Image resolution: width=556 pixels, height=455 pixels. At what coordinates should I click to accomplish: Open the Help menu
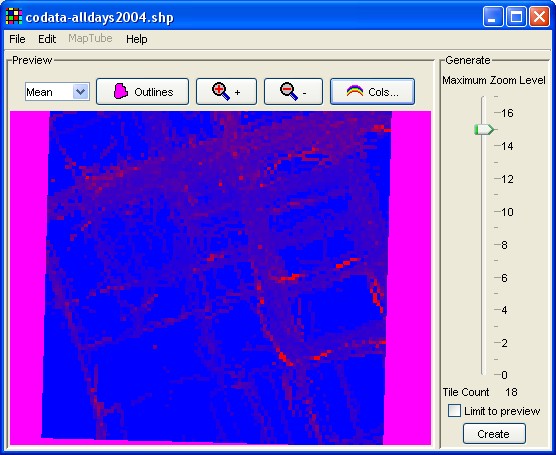(137, 39)
